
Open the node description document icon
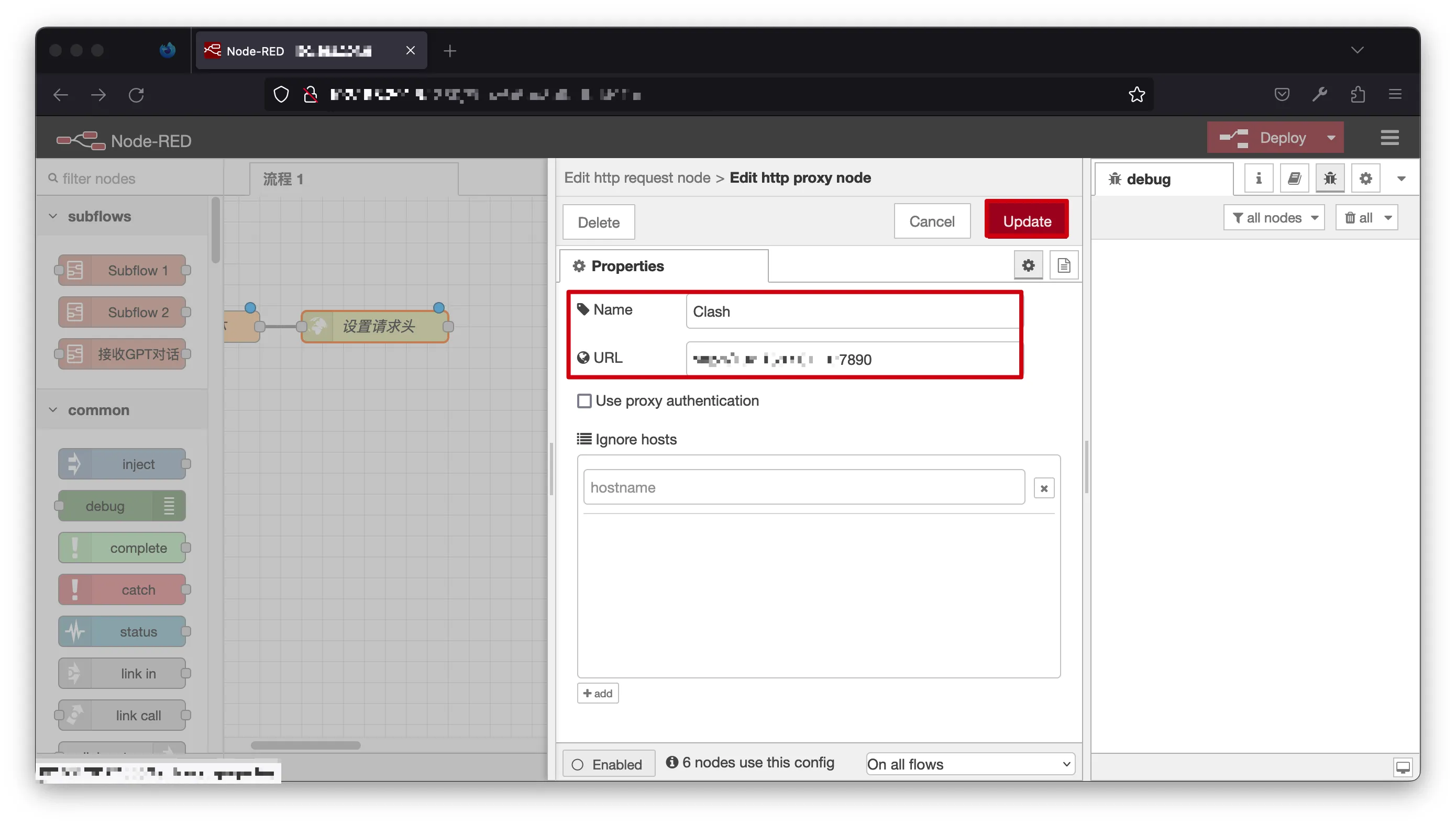[1063, 266]
